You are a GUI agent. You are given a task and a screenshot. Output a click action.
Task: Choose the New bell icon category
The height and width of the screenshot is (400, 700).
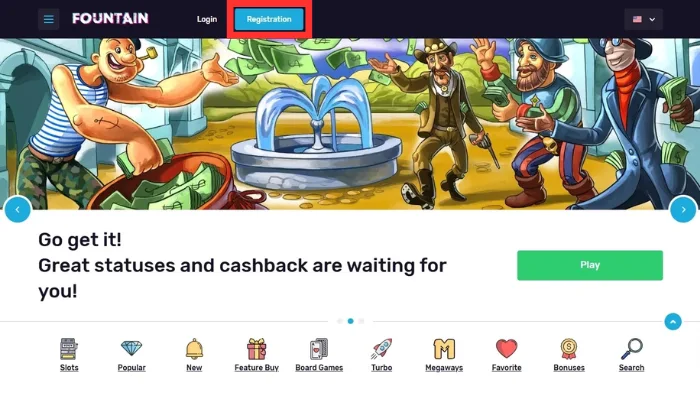pyautogui.click(x=194, y=349)
